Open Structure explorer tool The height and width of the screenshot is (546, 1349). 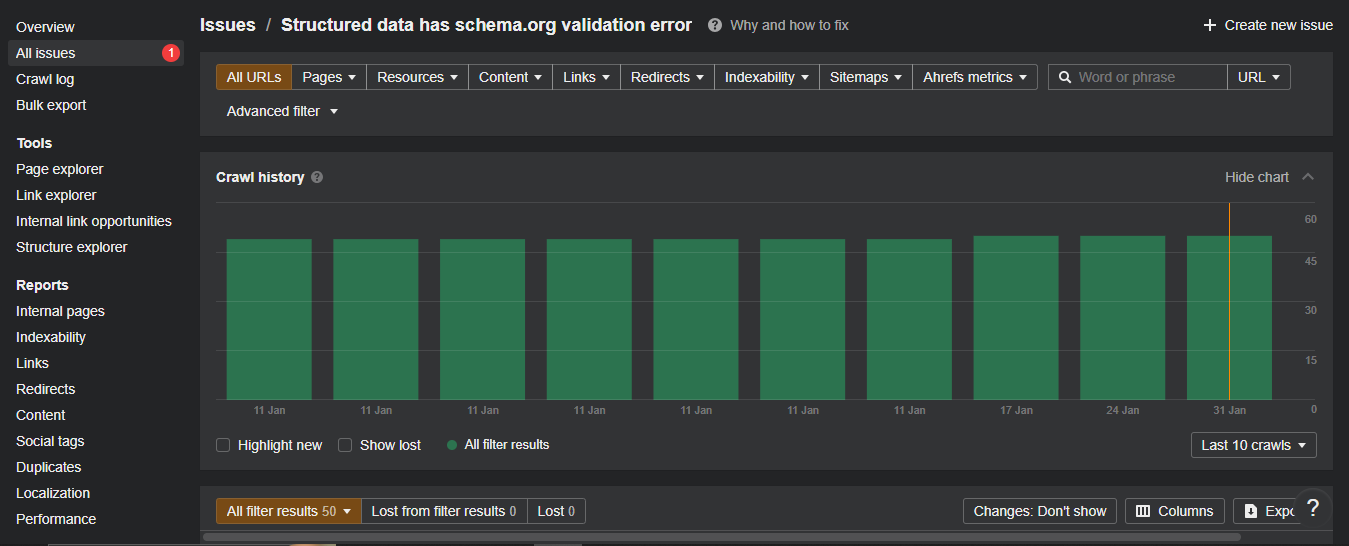click(72, 247)
